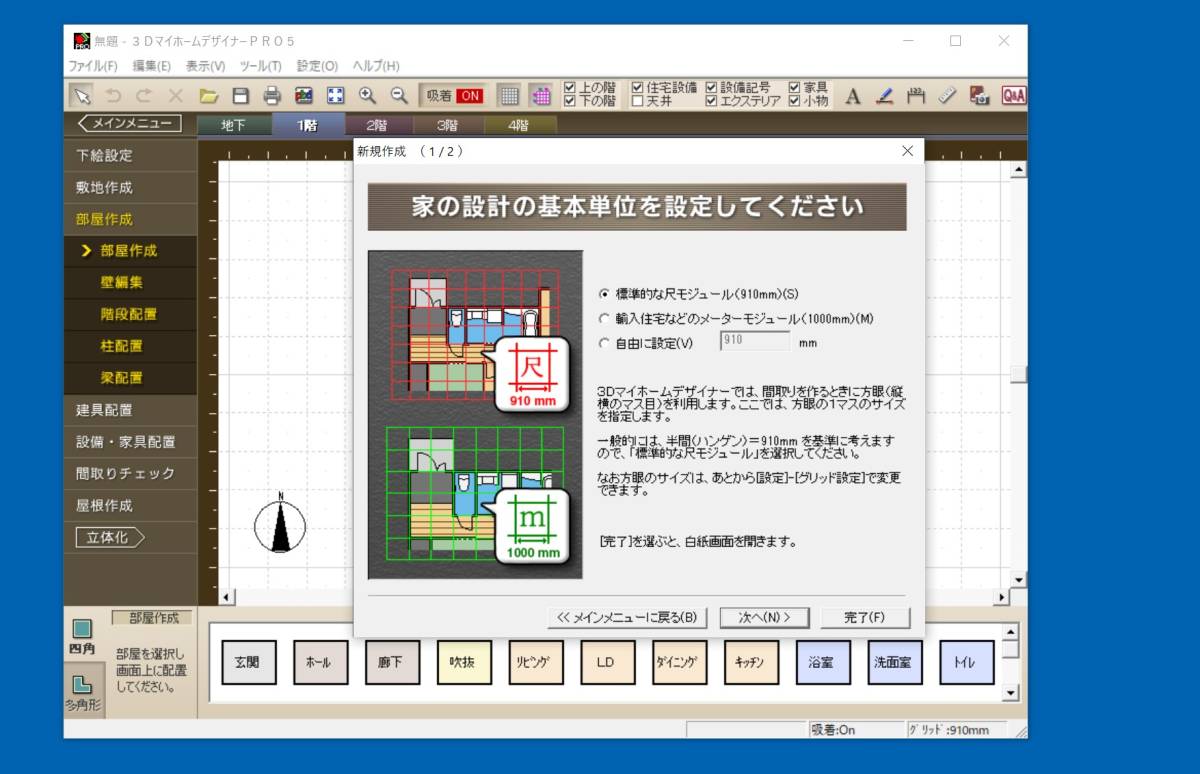Open the ヘルプ menu
This screenshot has height=774, width=1200.
point(376,66)
